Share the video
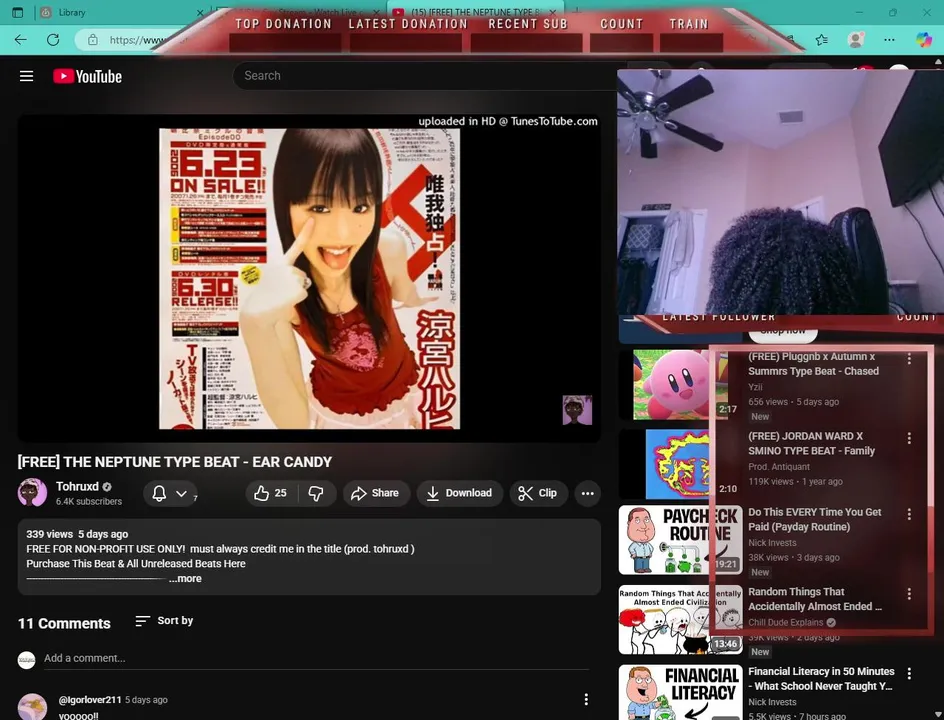 pos(376,493)
